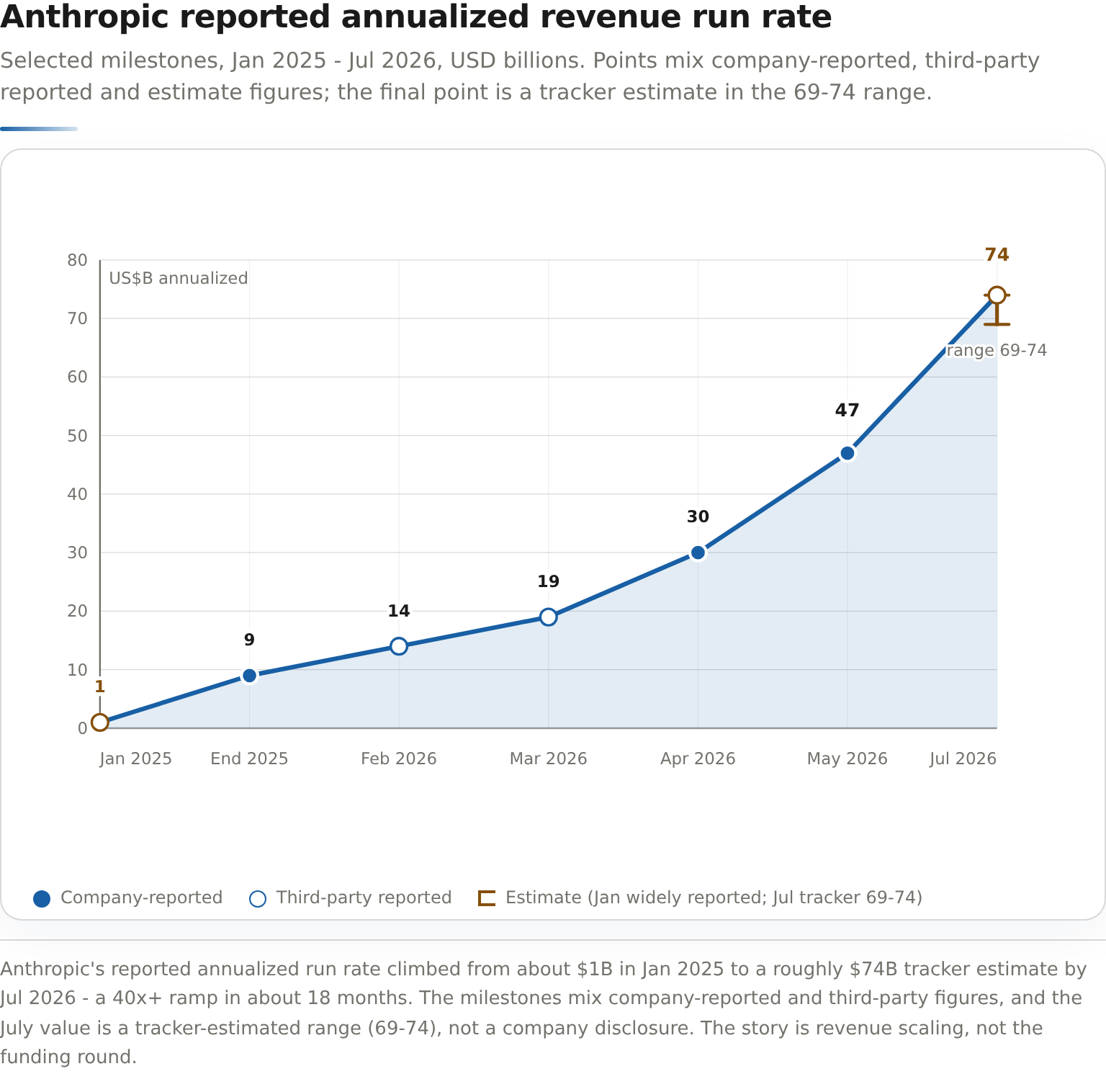The image size is (1106, 1092).
Task: Click the "47" value label above May 2026
Action: 848,411
